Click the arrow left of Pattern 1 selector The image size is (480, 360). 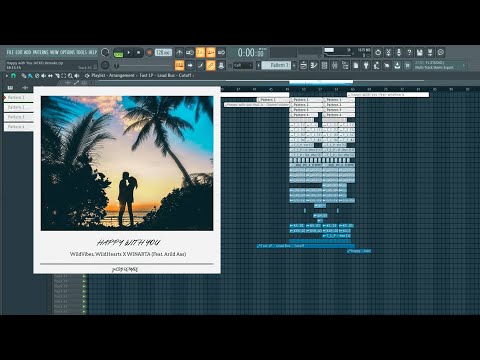click(258, 65)
